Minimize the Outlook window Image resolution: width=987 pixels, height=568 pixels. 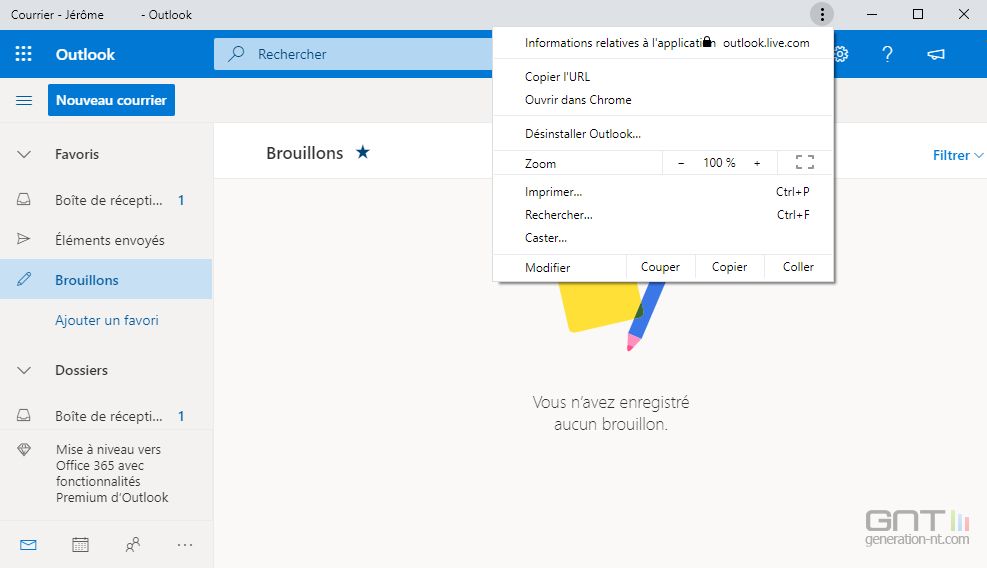pos(872,14)
